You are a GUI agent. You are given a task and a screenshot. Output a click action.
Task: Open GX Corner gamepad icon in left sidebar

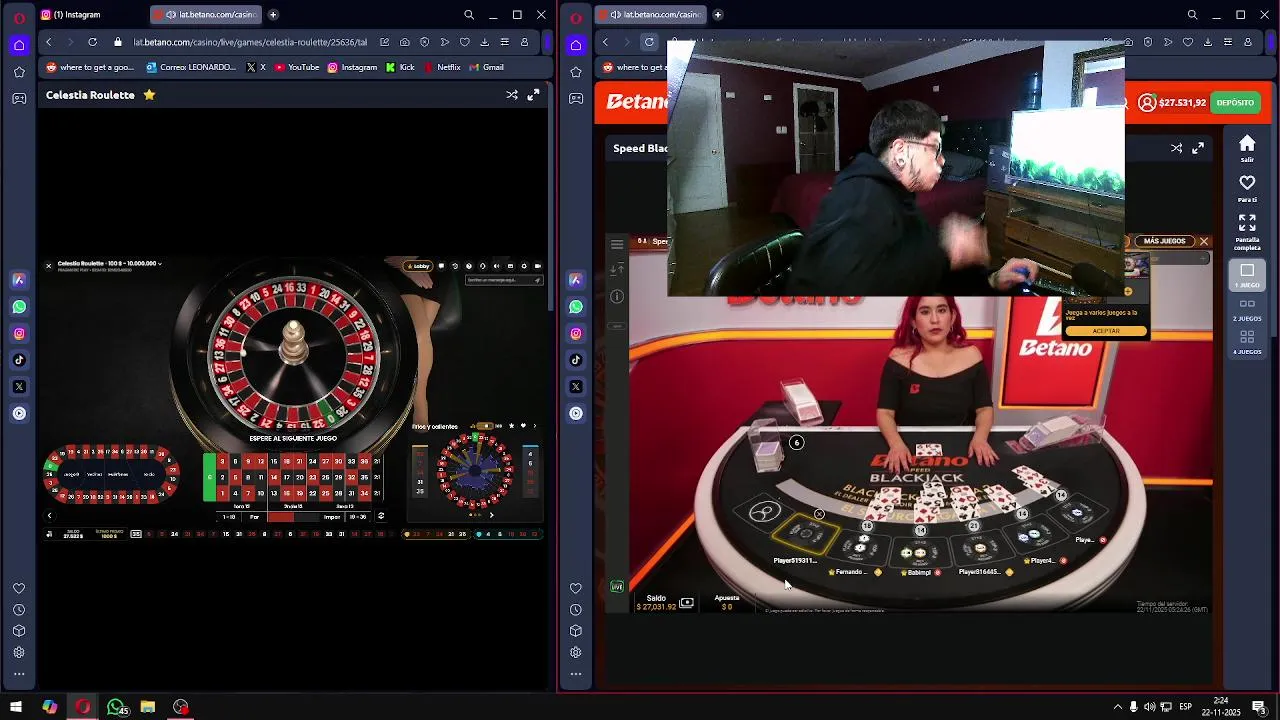19,99
